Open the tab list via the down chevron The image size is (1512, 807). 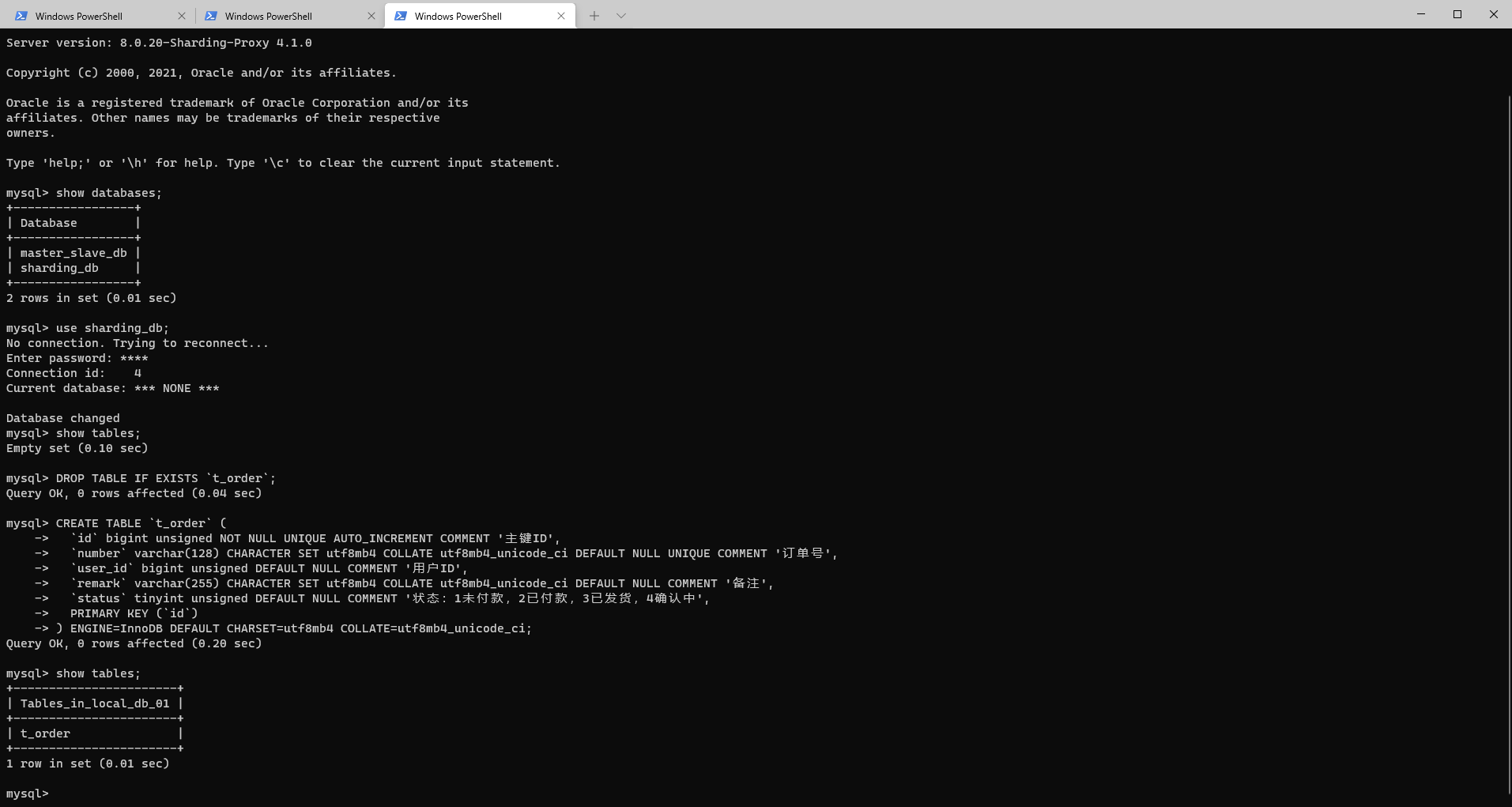(621, 15)
